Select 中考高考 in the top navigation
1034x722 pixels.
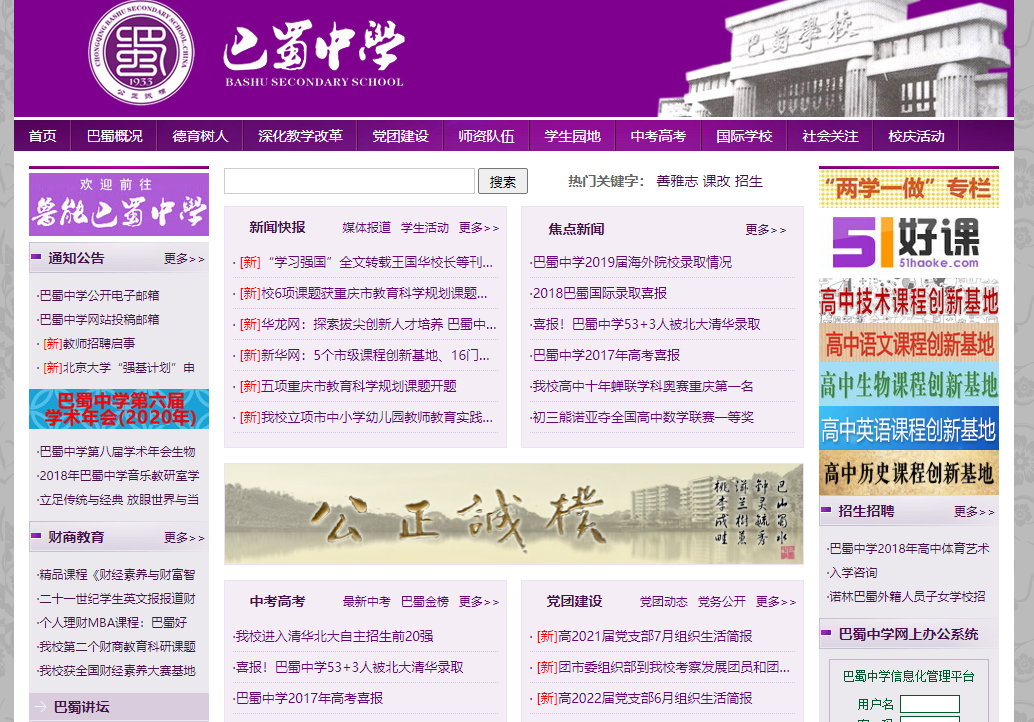pos(656,135)
